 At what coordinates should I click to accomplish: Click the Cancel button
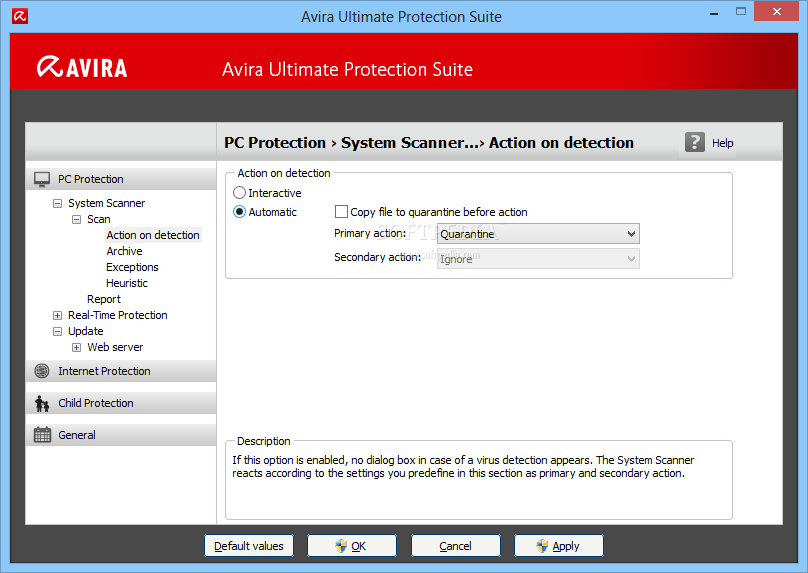coord(456,546)
